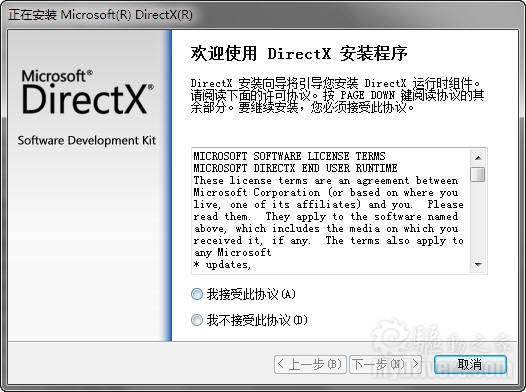Click the license scrollbar thumb
The image size is (526, 392).
point(478,174)
